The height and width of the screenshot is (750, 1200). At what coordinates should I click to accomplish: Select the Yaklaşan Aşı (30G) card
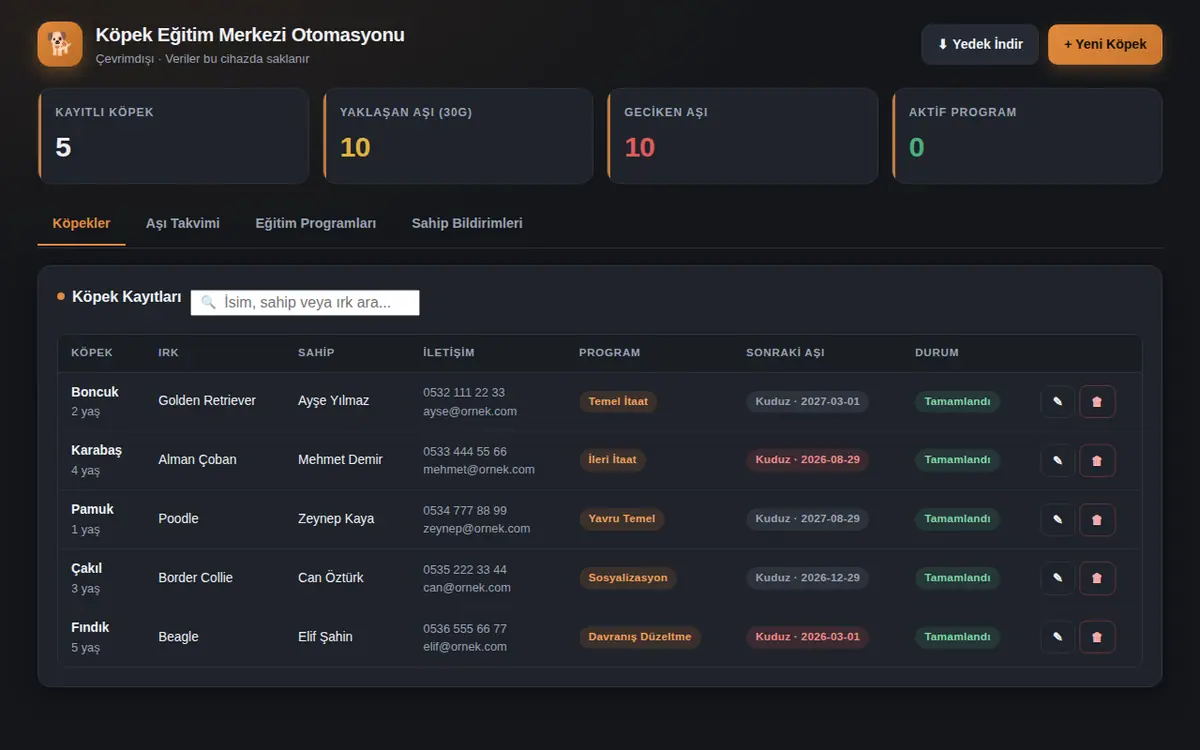coord(458,136)
